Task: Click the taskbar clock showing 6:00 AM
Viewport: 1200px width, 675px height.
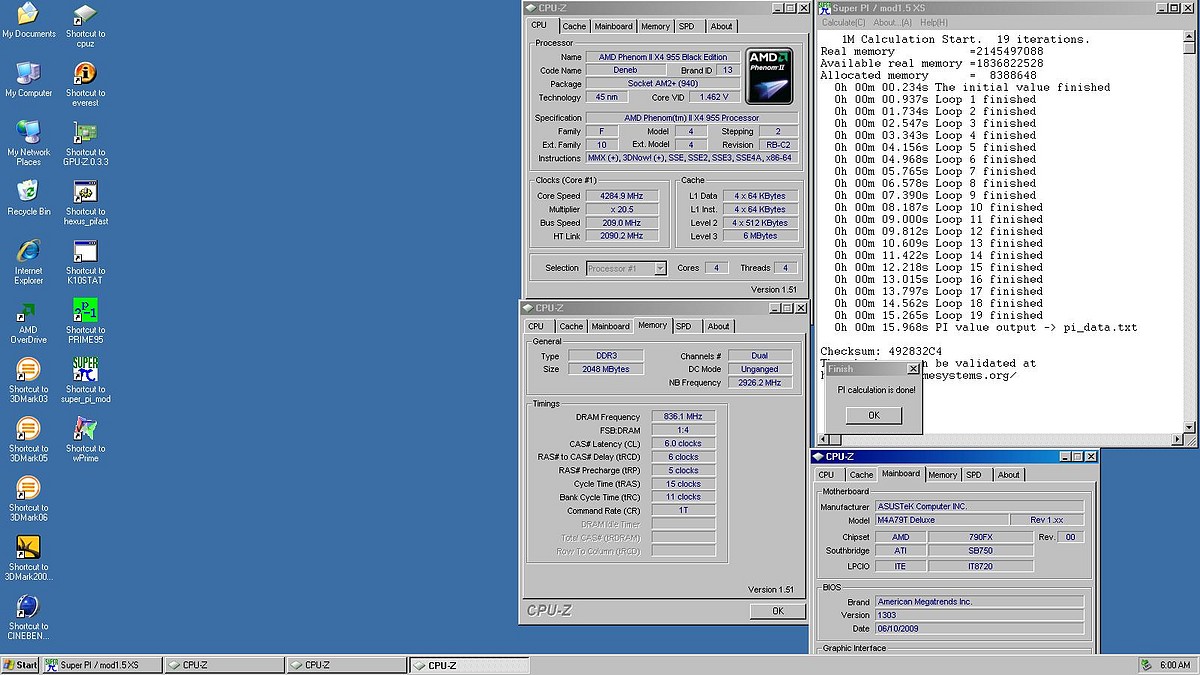Action: tap(1175, 665)
